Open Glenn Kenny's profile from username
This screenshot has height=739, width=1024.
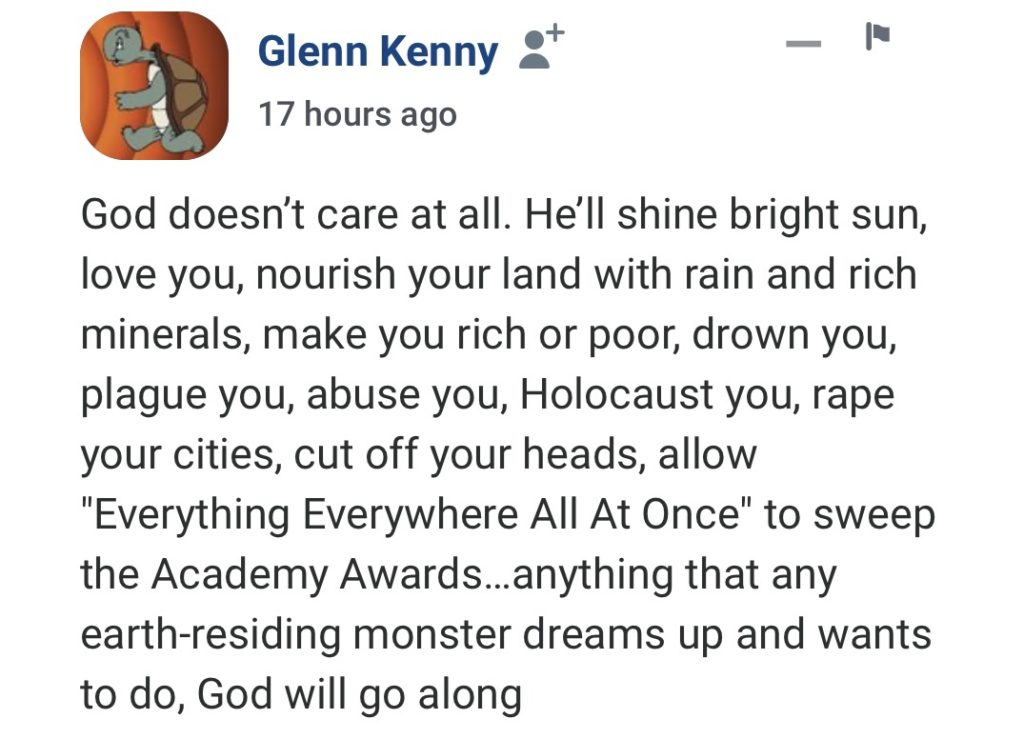tap(377, 52)
